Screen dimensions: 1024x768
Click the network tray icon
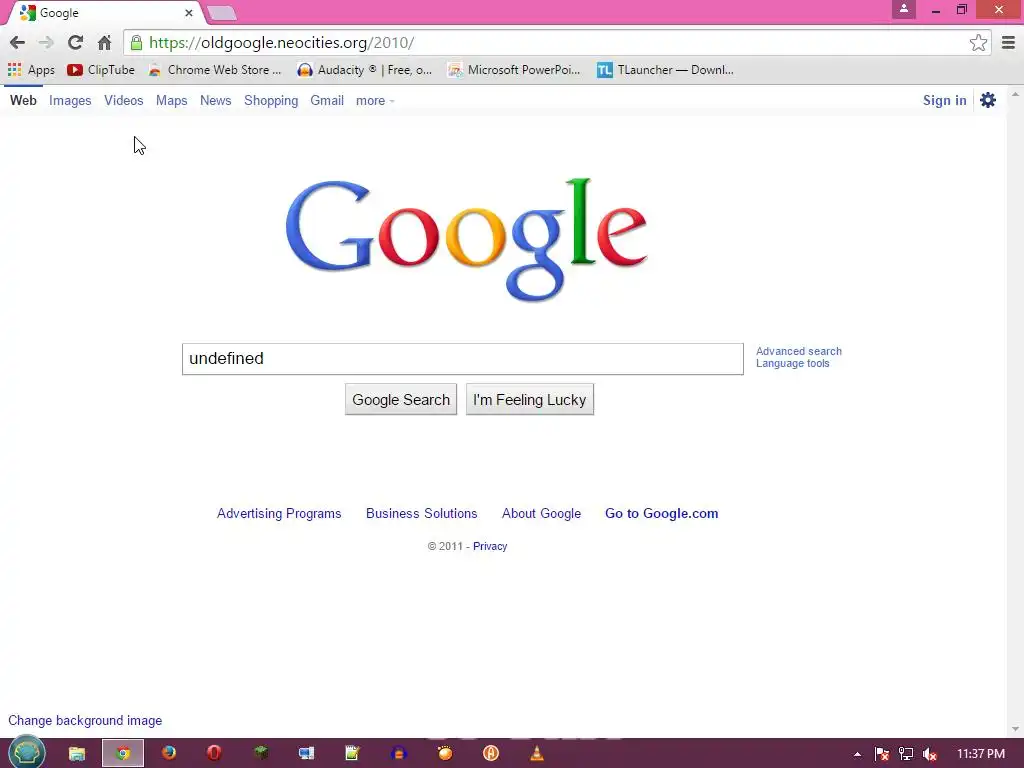(x=906, y=754)
